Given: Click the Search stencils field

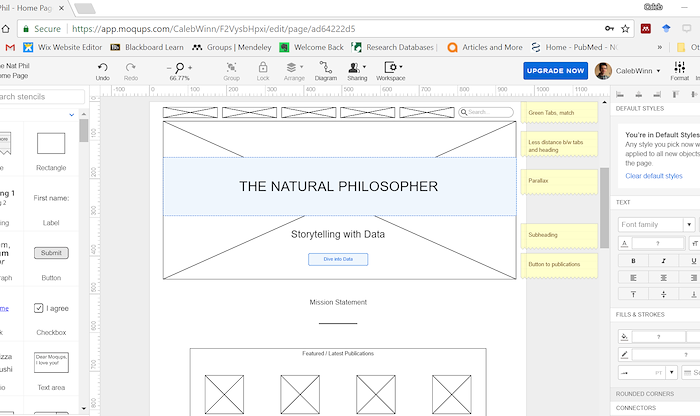Looking at the screenshot, I should point(42,97).
